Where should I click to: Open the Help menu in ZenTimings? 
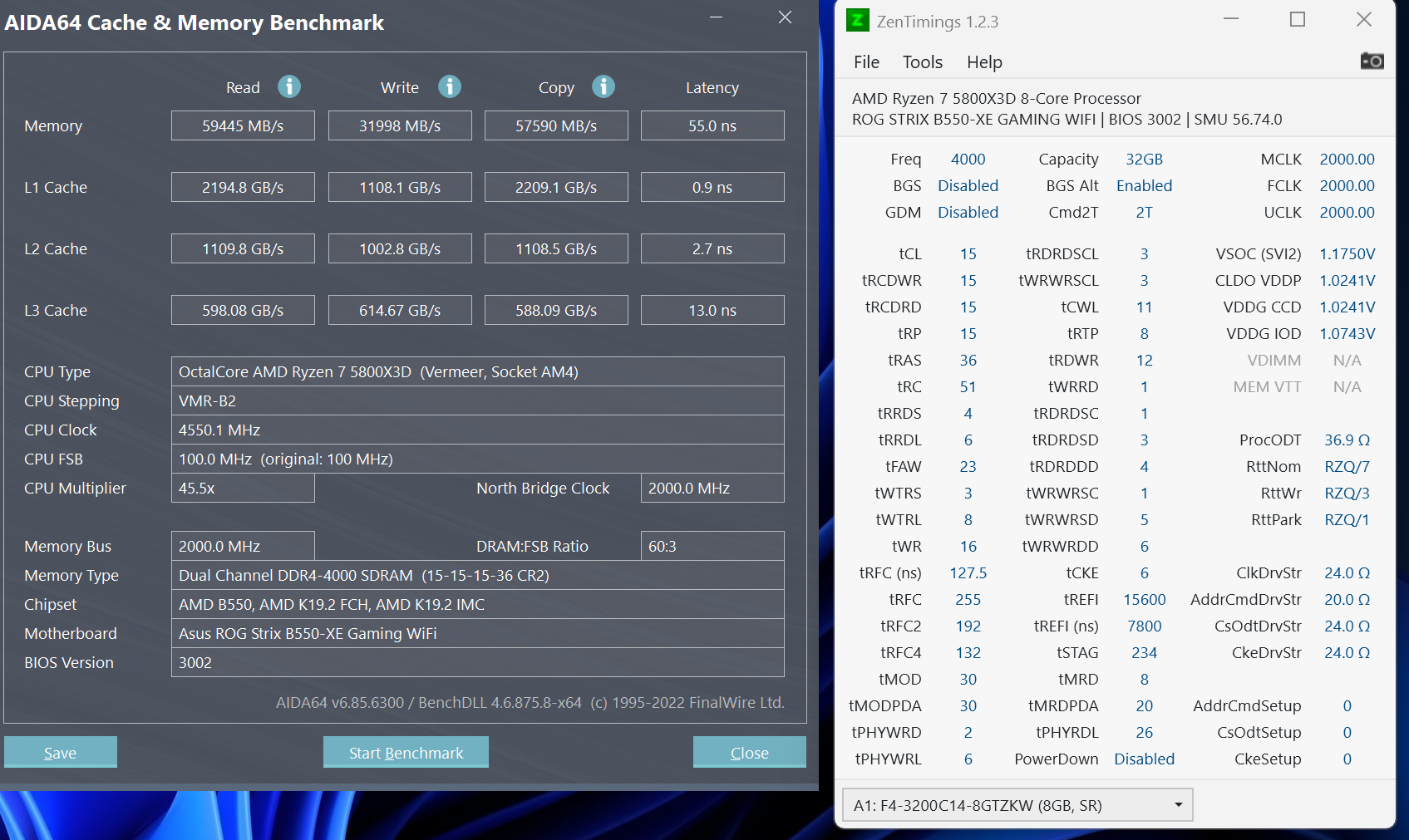984,62
